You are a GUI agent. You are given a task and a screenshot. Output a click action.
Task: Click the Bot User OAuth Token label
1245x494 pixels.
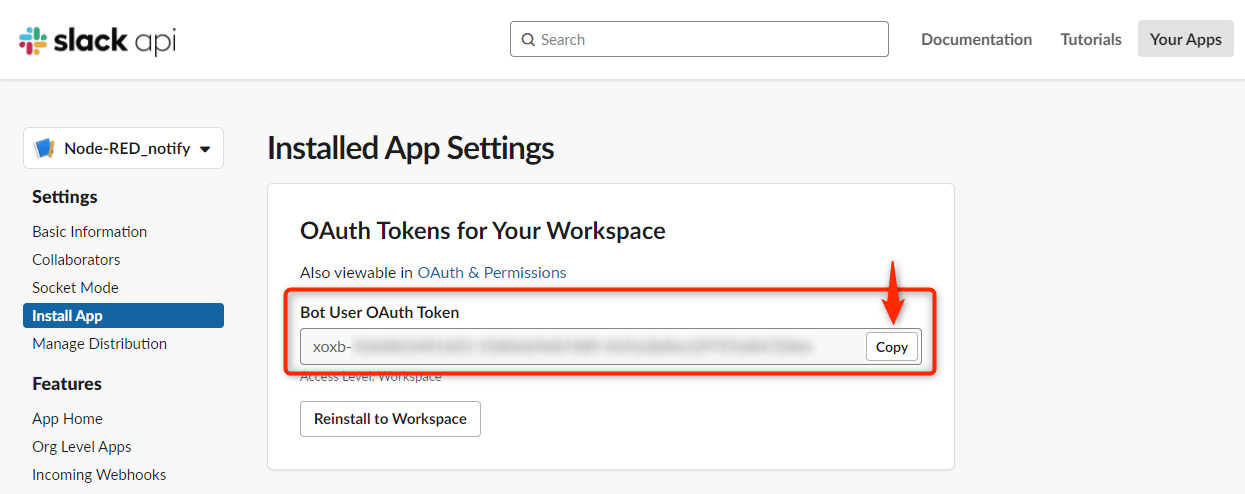click(380, 312)
